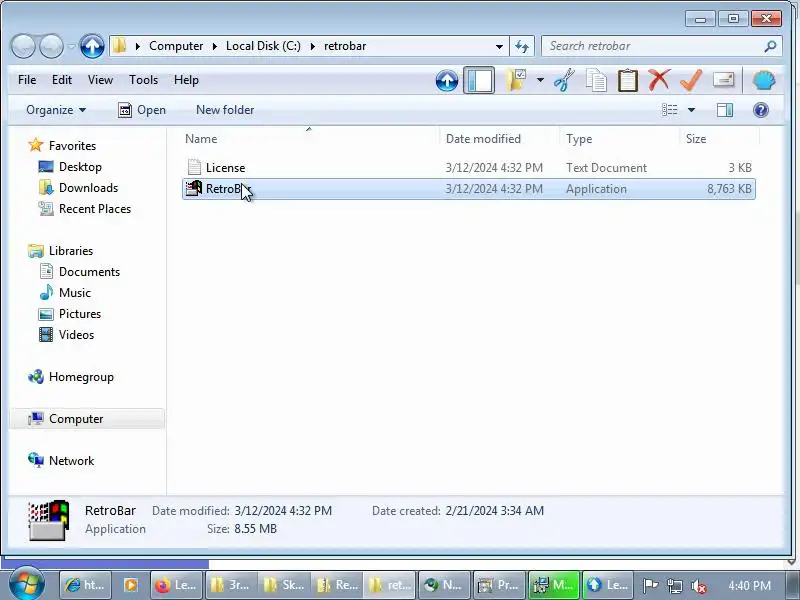Click Local Disk (C:) in the breadcrumb
This screenshot has width=800, height=600.
(x=263, y=46)
